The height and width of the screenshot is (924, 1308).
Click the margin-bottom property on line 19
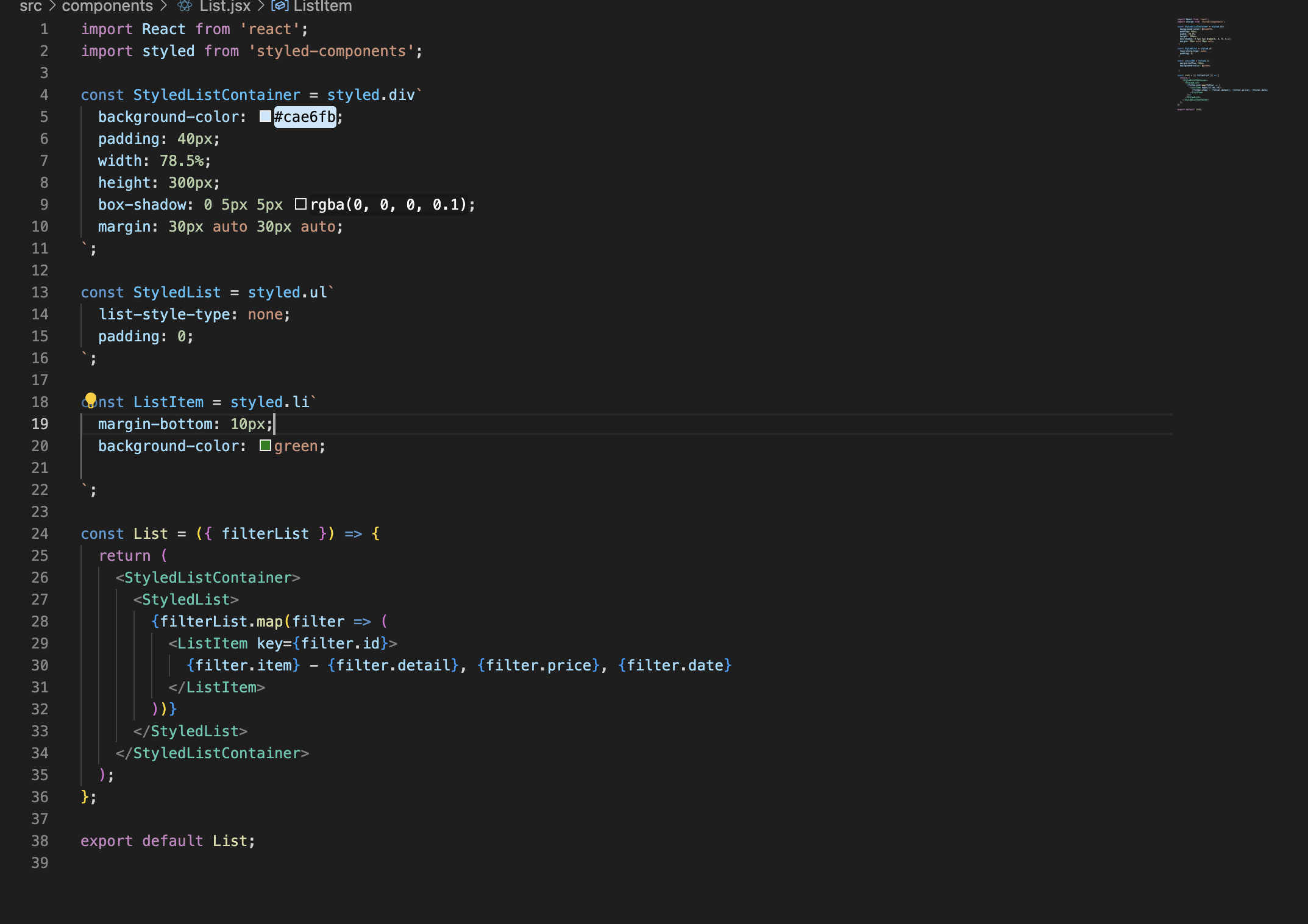pyautogui.click(x=155, y=424)
